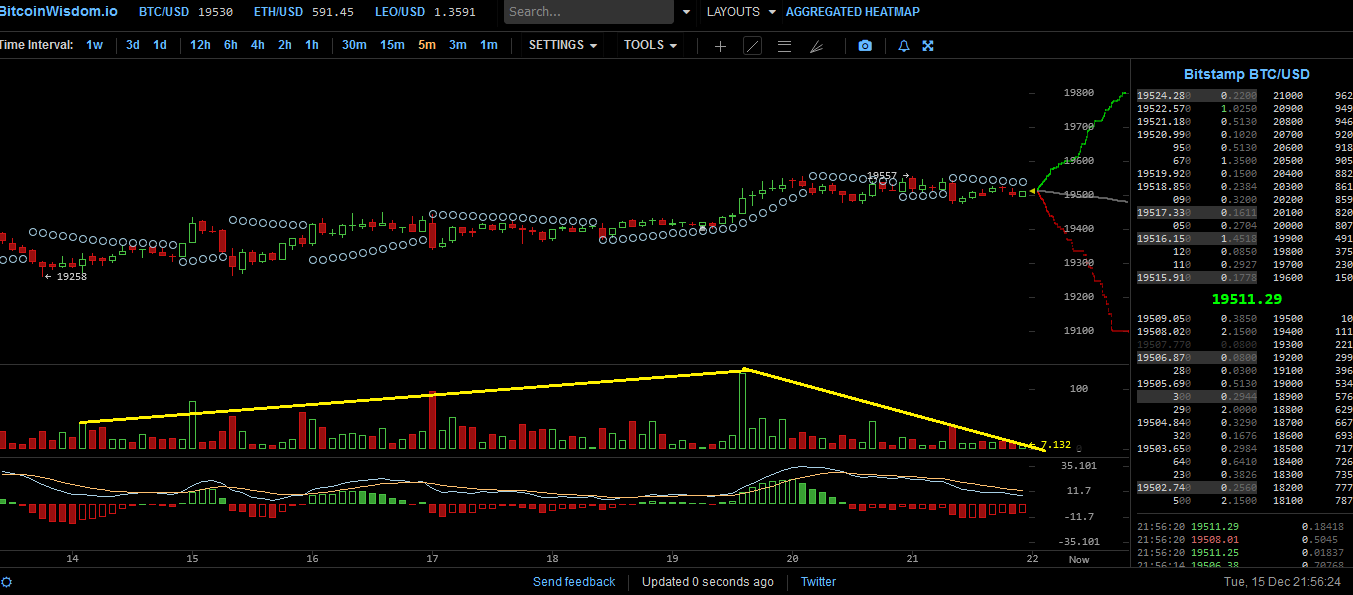Switch time interval to 12h
1353x595 pixels.
coord(200,45)
